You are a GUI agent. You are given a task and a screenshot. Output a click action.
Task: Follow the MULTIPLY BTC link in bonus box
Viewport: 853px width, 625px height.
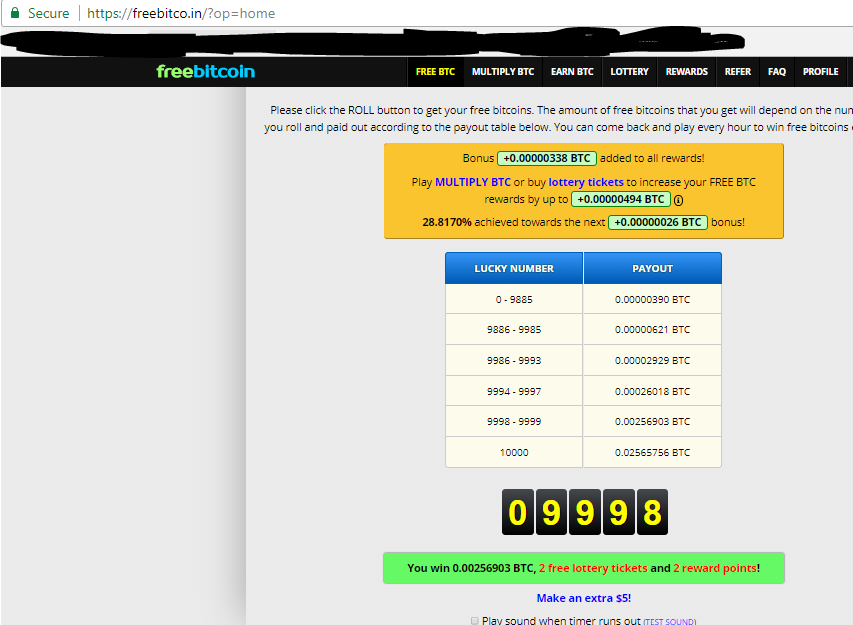473,182
